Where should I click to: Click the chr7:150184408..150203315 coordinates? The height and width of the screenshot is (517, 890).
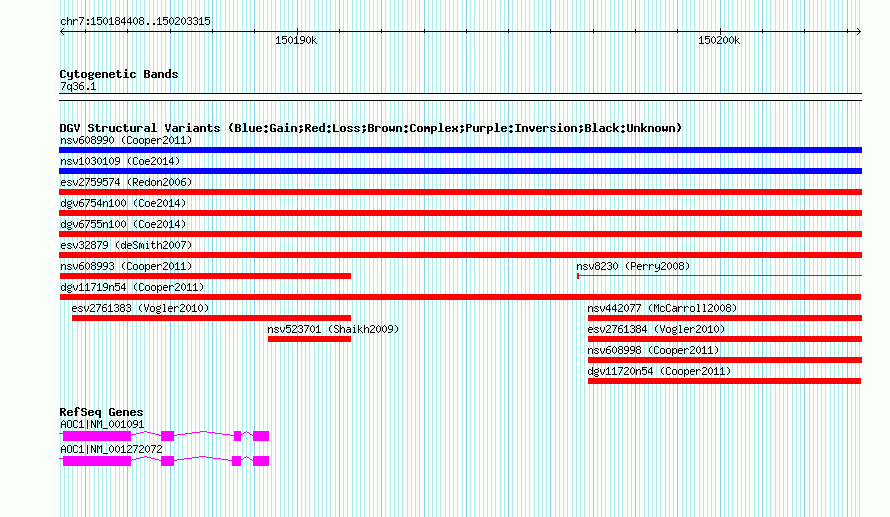point(135,22)
